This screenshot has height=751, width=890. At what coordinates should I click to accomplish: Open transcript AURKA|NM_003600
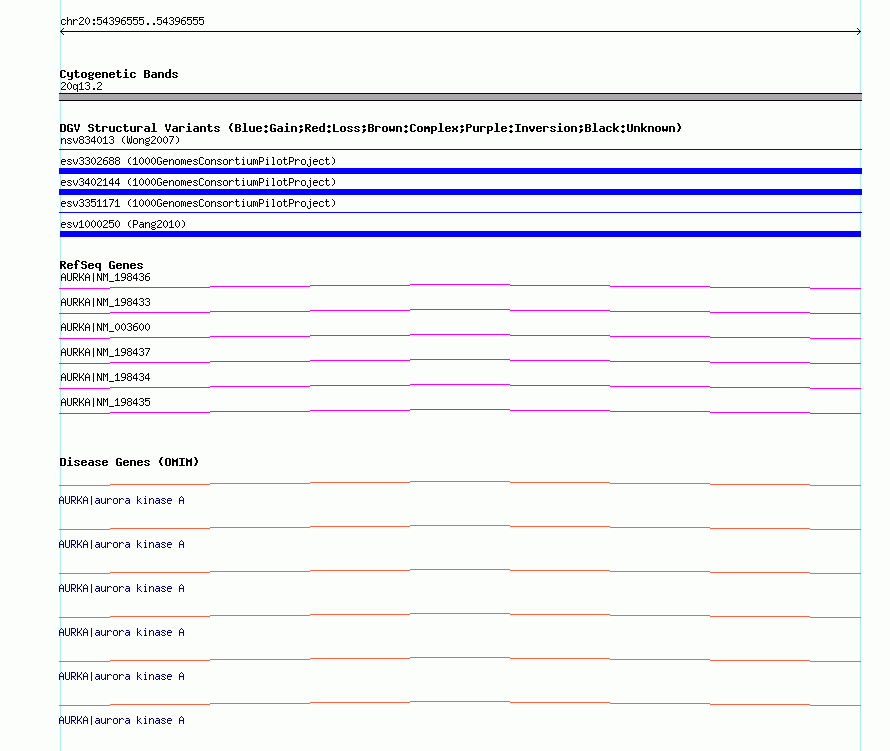[105, 328]
